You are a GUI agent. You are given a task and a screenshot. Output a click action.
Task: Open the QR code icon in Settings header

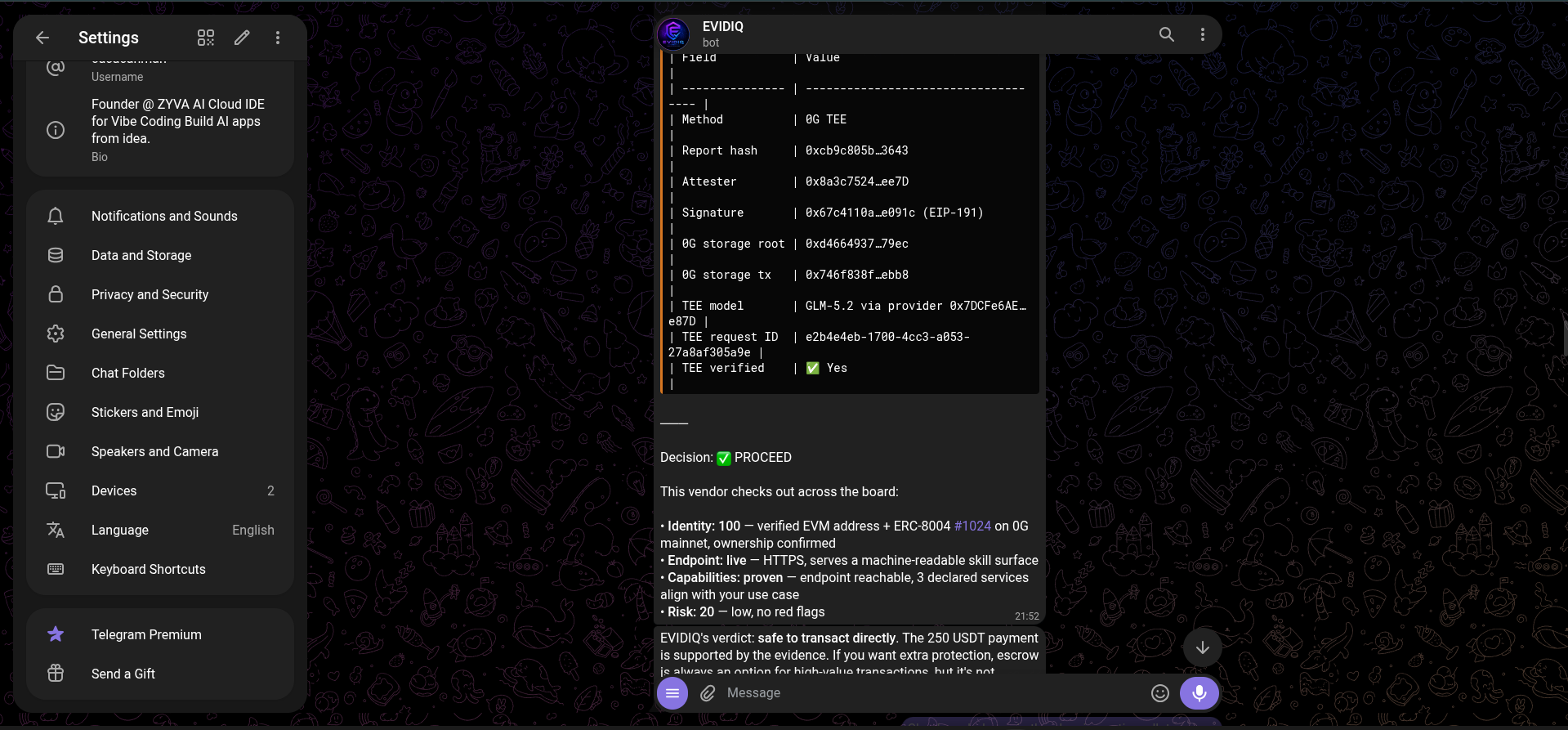pos(206,38)
